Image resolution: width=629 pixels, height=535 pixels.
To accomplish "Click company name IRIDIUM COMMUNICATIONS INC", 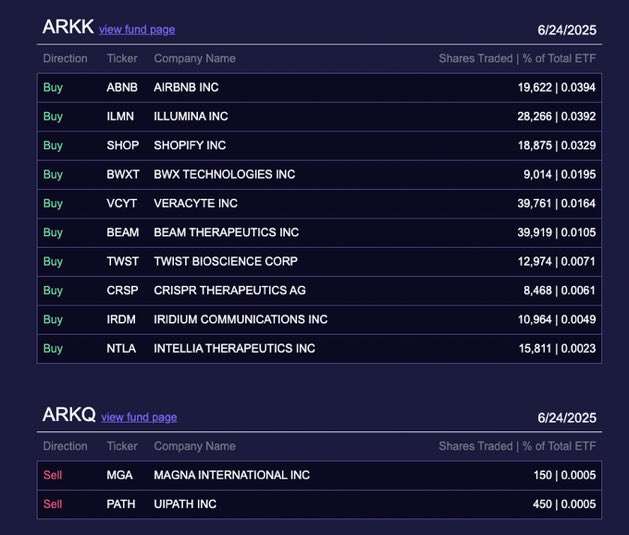I will (241, 320).
